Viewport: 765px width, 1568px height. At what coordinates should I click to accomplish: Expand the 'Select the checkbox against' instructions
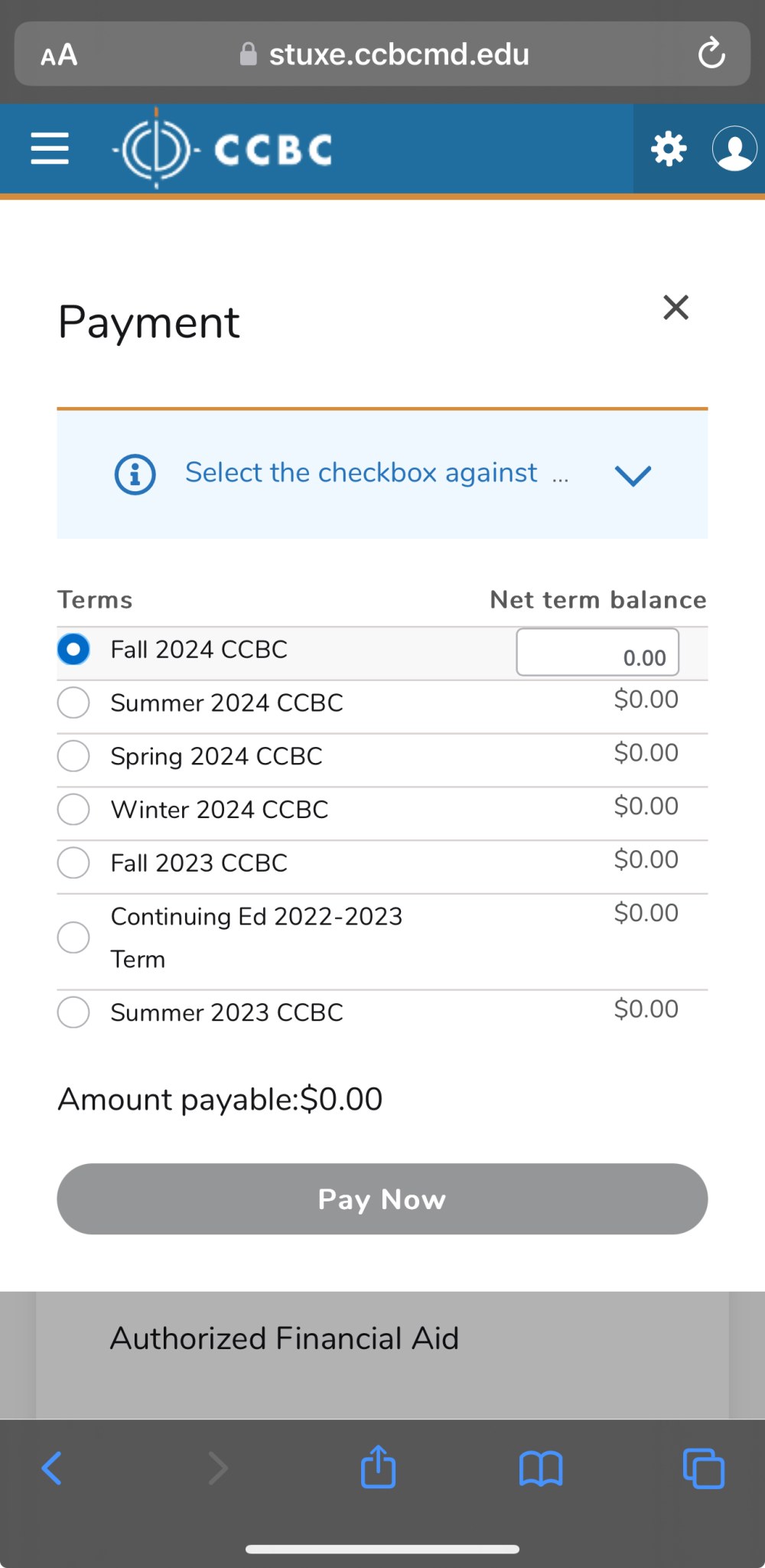[x=633, y=475]
